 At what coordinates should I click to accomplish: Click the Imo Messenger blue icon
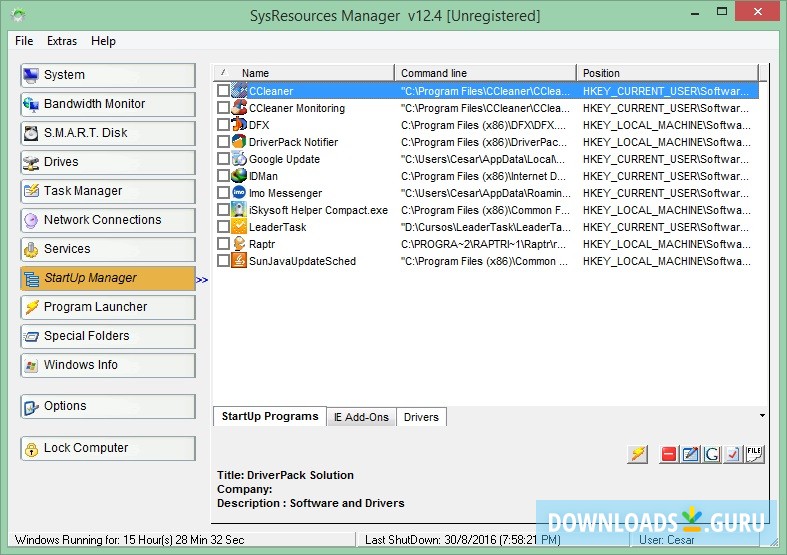click(239, 193)
